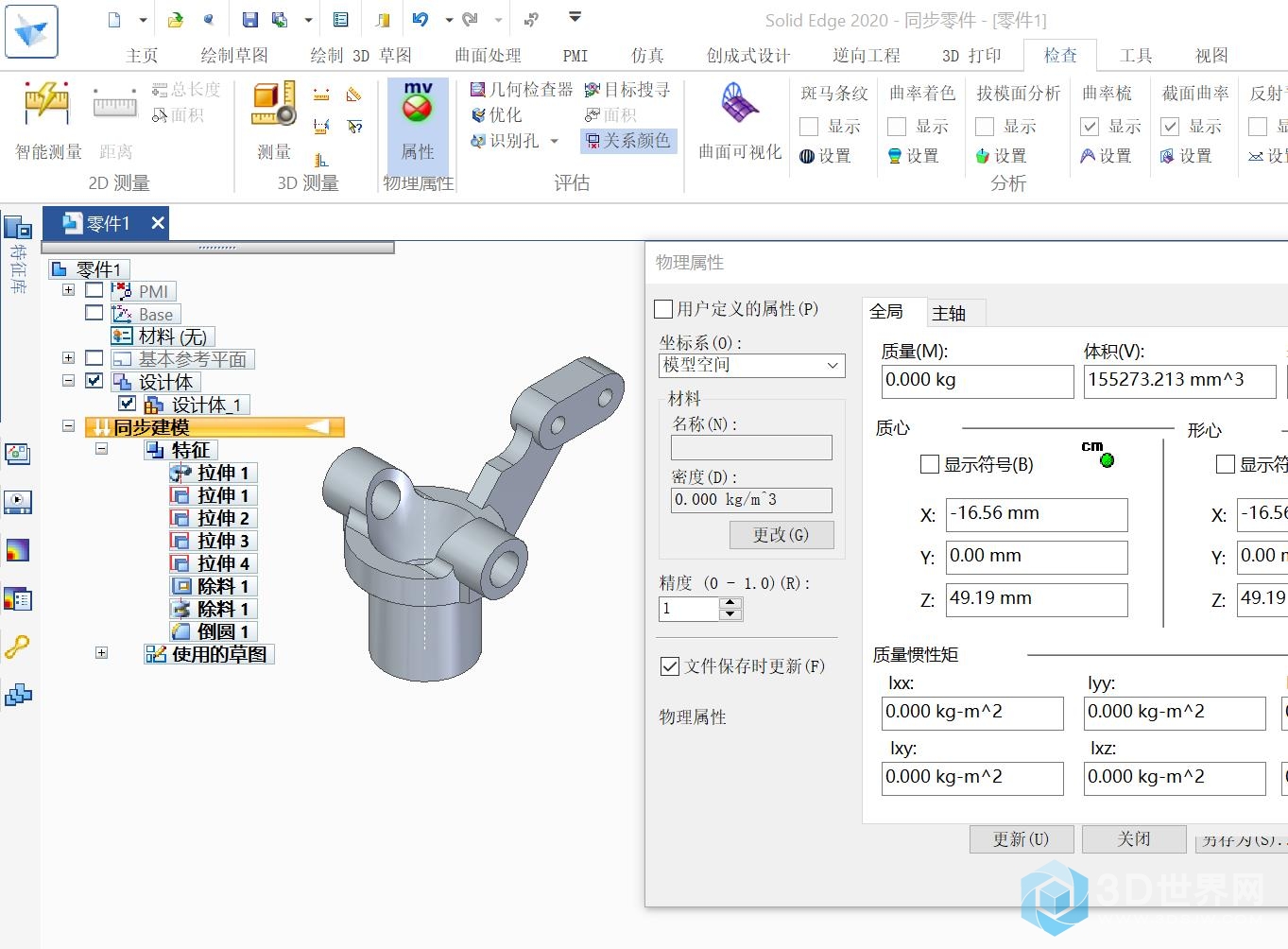Click the New document icon
This screenshot has width=1288, height=949.
pos(114,19)
